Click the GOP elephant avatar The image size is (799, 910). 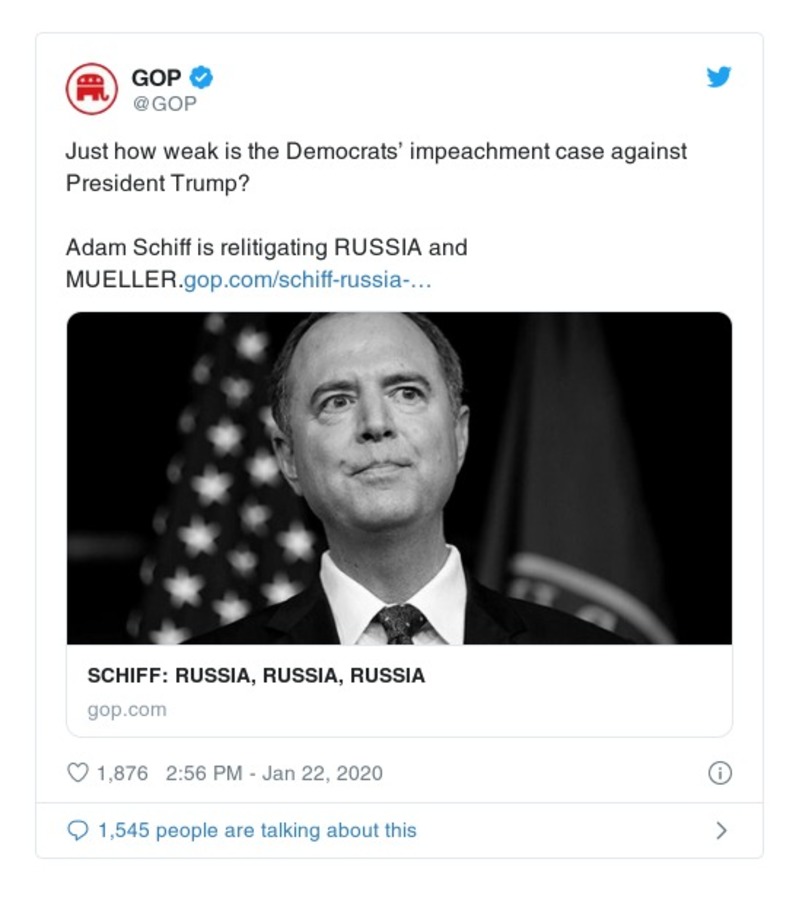[x=92, y=88]
